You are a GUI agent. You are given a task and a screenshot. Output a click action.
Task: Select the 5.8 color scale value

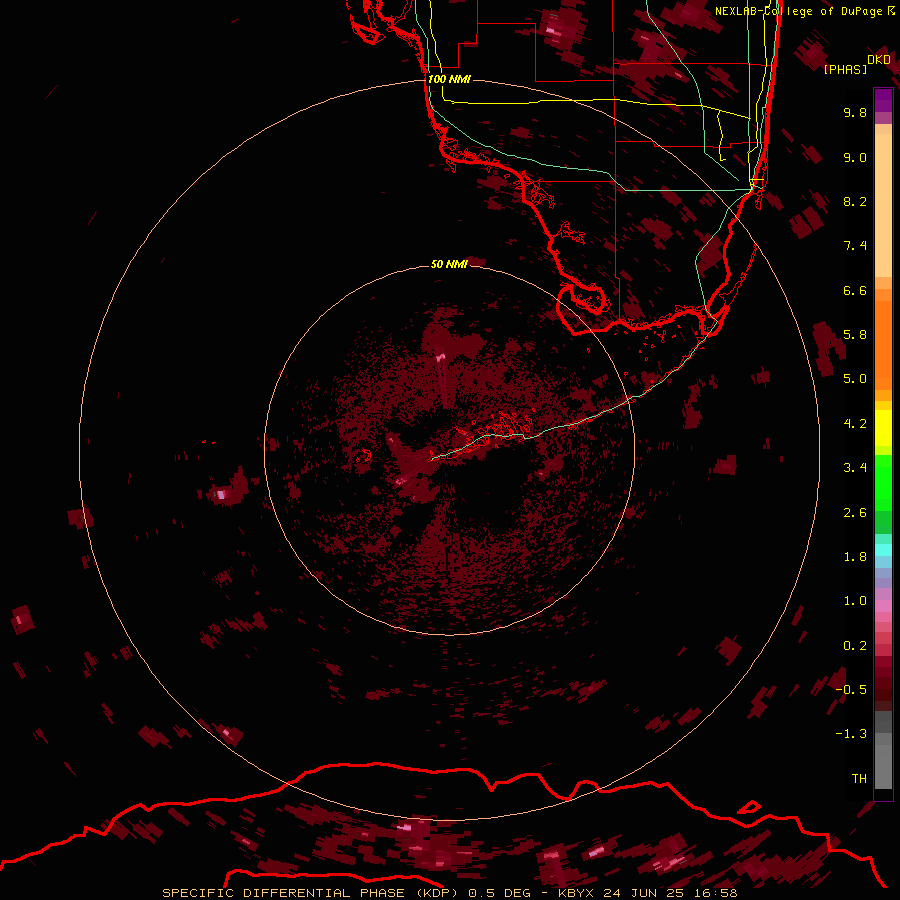click(855, 335)
